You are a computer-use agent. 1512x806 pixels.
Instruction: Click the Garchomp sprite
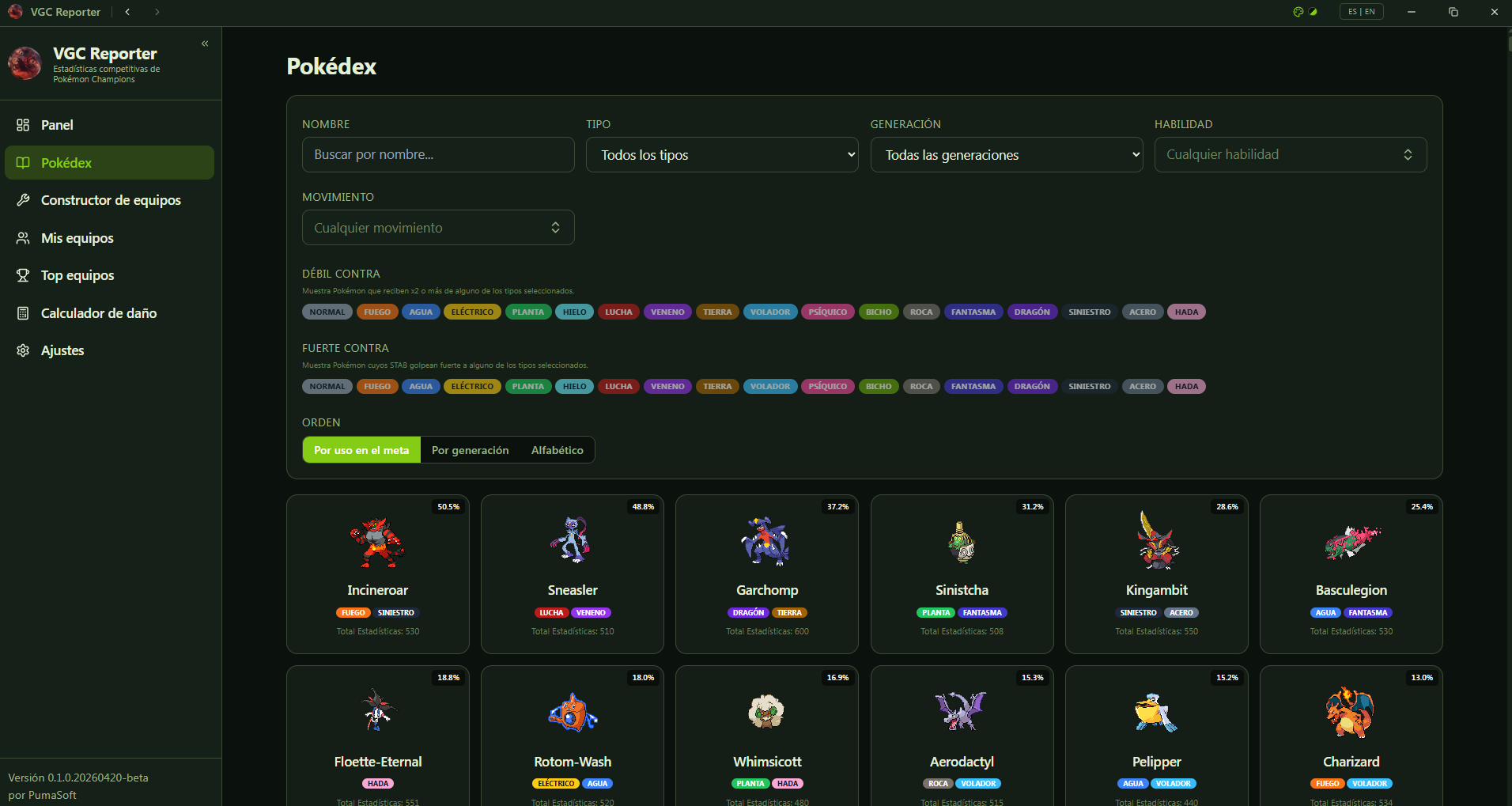pyautogui.click(x=765, y=541)
